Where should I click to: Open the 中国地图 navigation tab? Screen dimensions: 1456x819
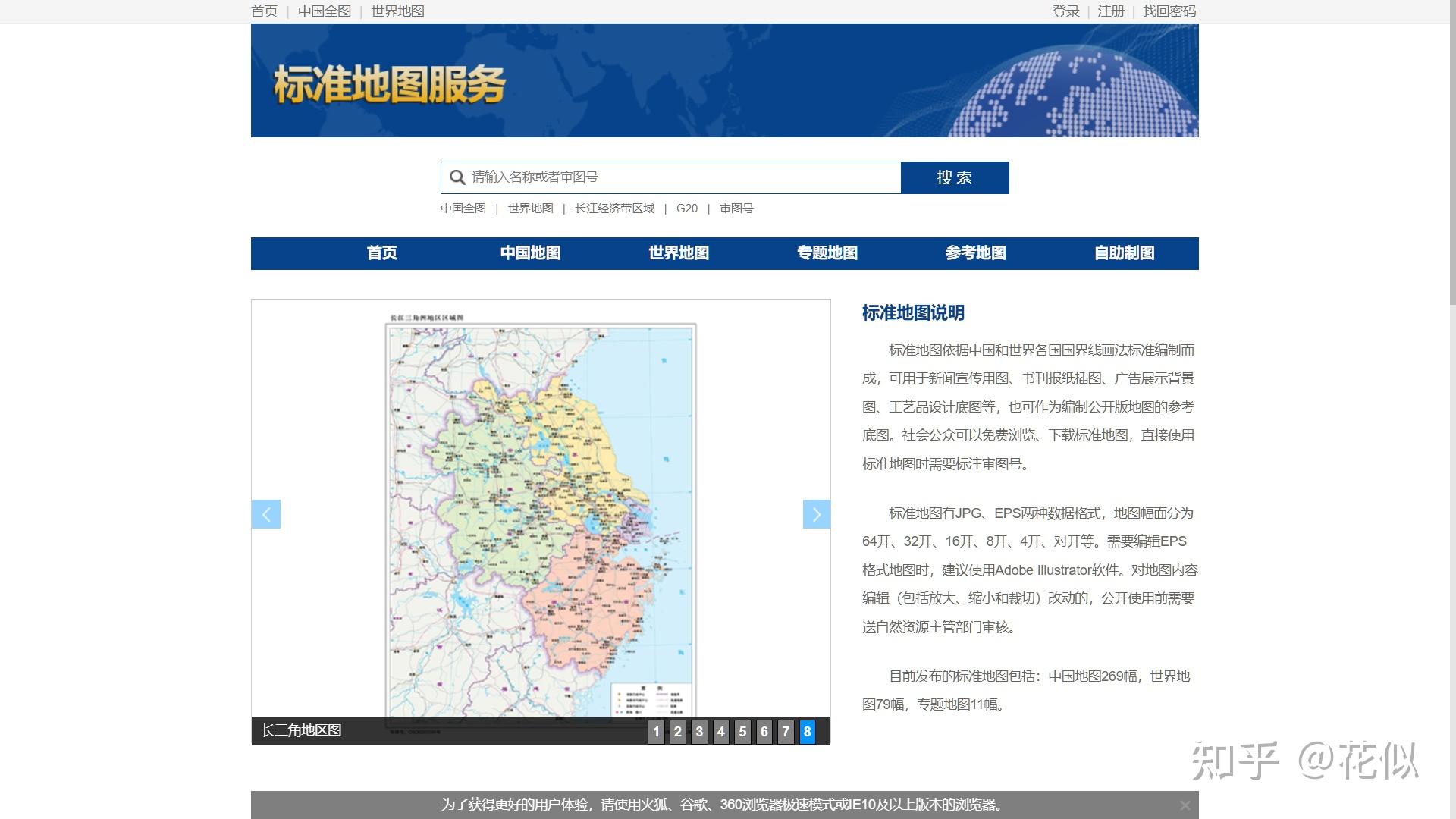(530, 253)
